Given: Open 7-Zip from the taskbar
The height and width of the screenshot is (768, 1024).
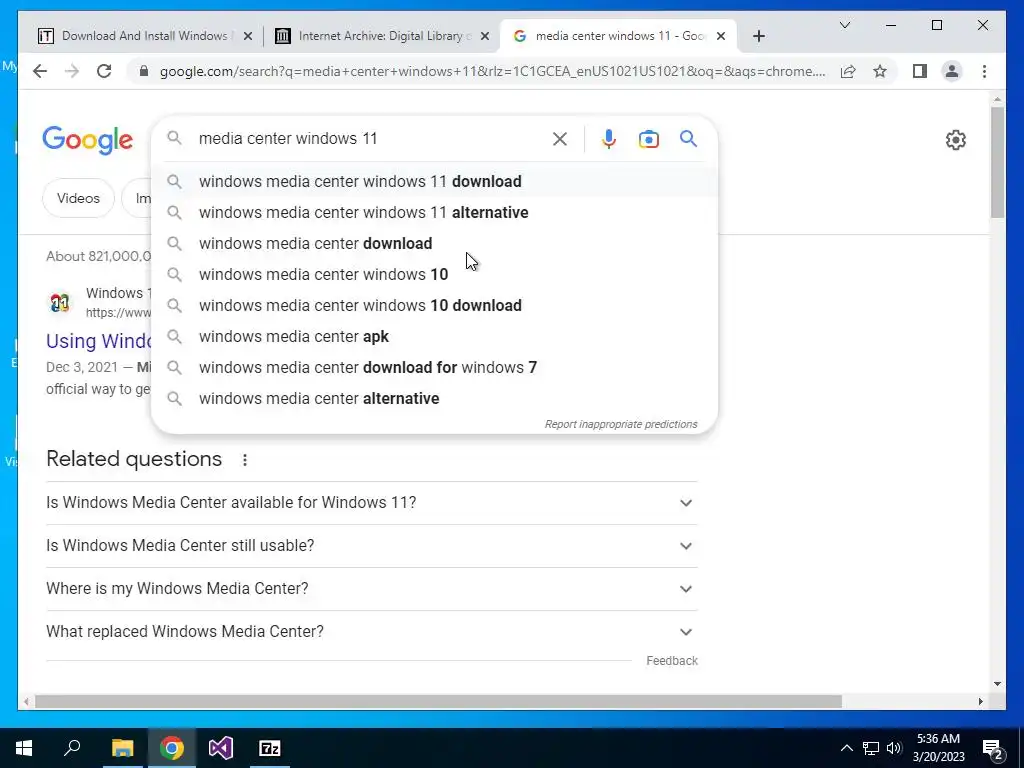Looking at the screenshot, I should (270, 748).
